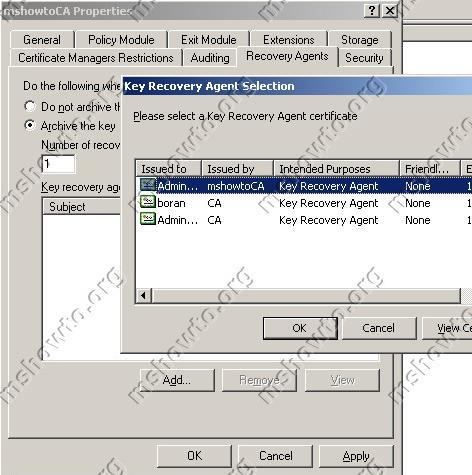Click the boran certificate icon
Screen dimensions: 472x475
click(148, 202)
